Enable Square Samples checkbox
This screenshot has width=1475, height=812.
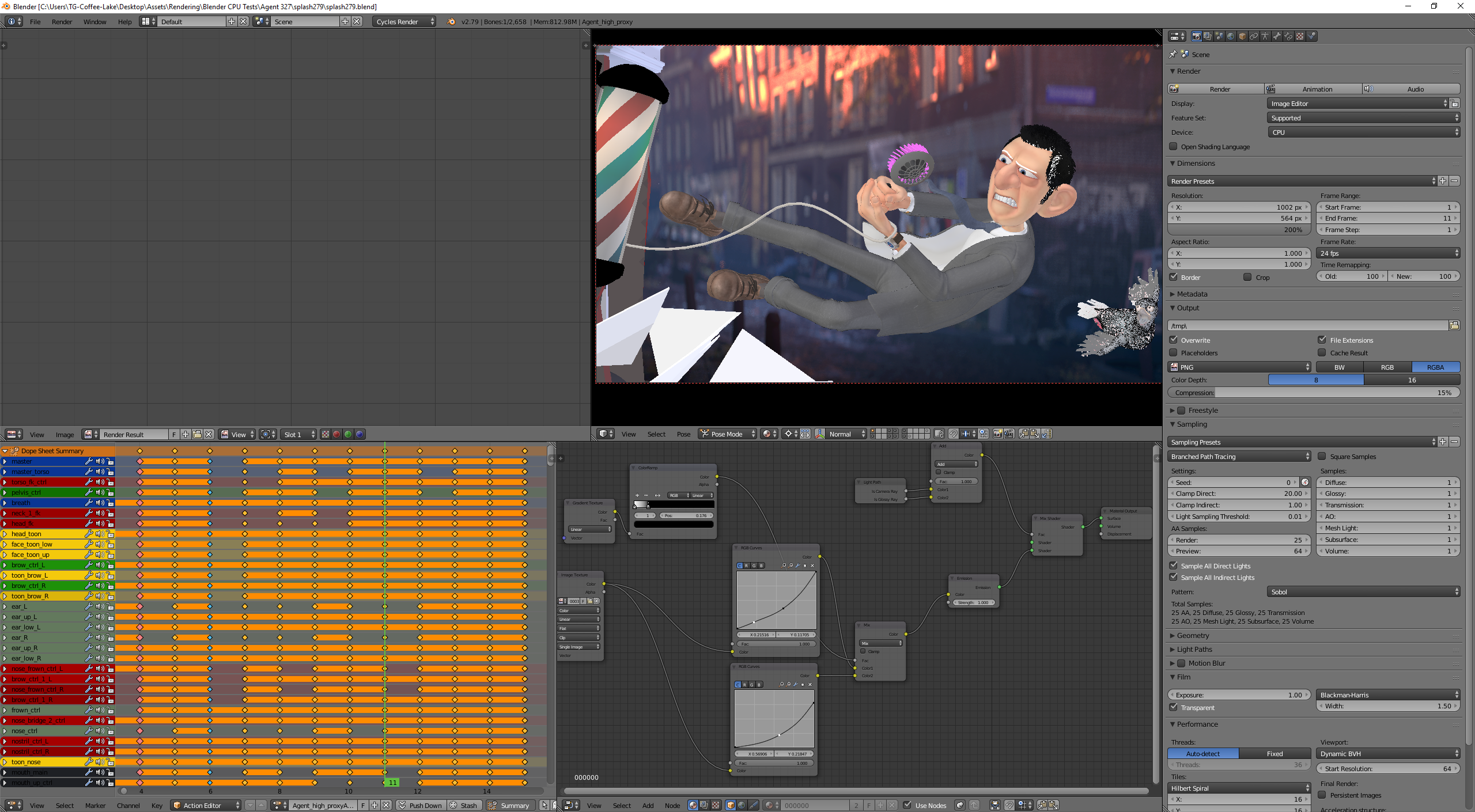[x=1322, y=456]
